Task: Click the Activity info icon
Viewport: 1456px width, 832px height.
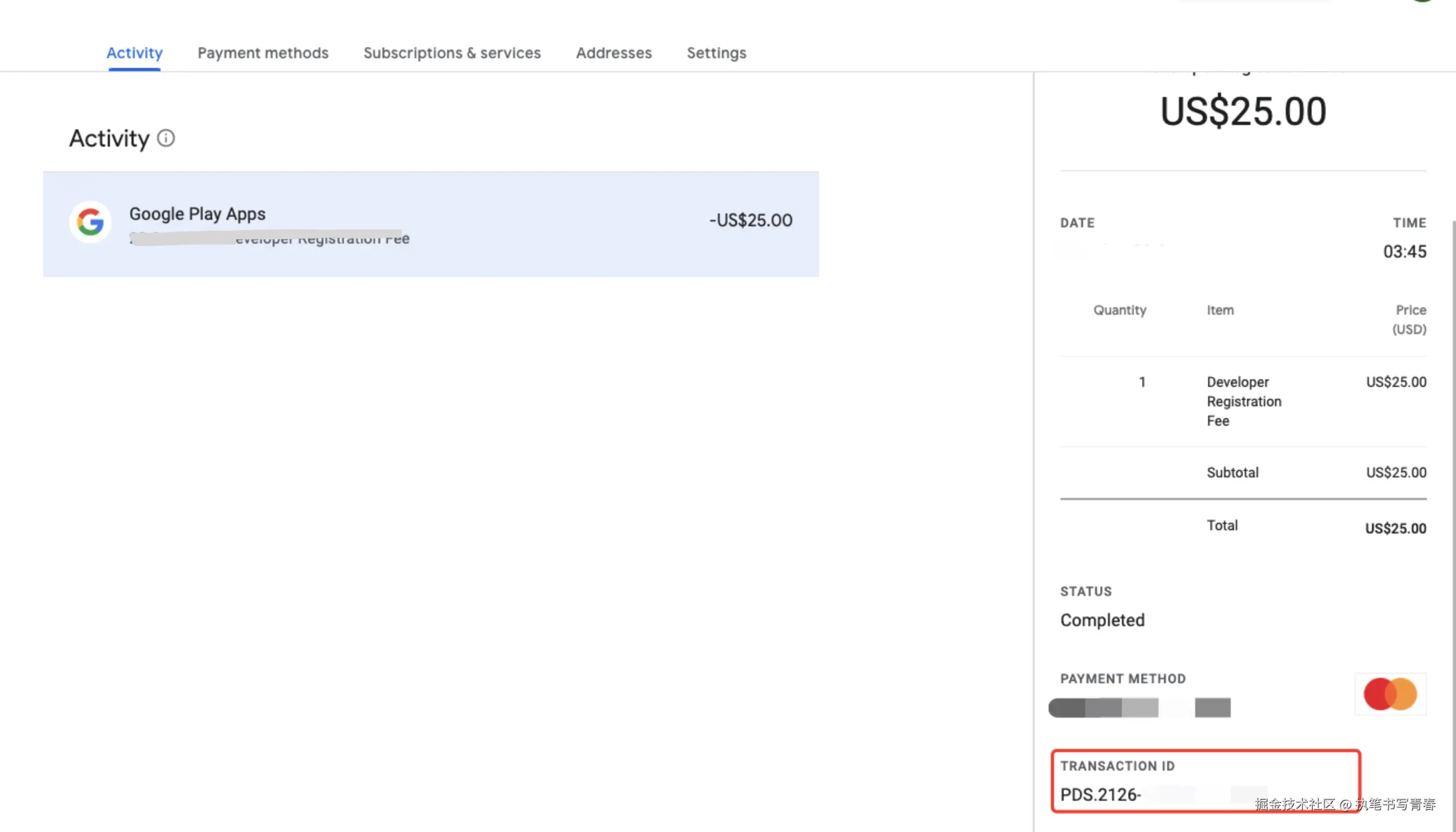Action: [166, 138]
